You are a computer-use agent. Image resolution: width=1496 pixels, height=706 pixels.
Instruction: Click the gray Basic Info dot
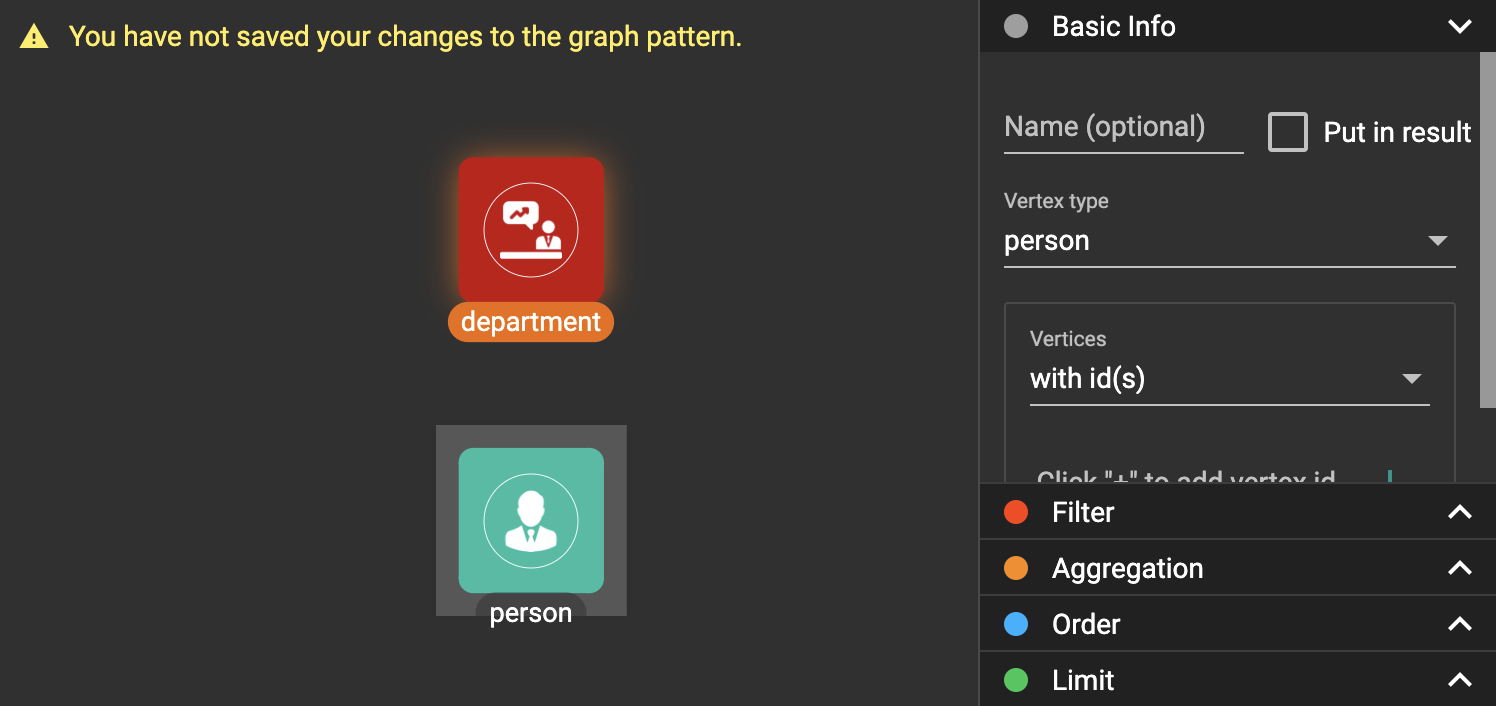tap(1016, 26)
